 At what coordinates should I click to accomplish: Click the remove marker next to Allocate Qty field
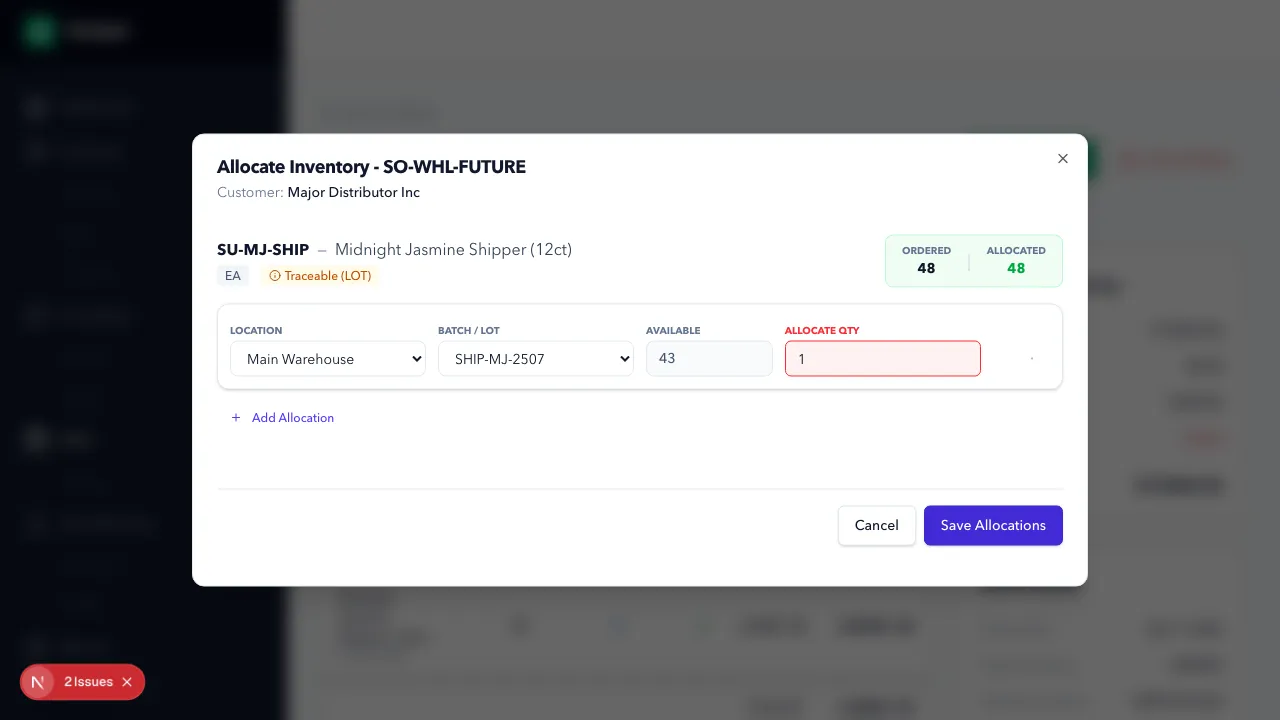click(x=1032, y=358)
